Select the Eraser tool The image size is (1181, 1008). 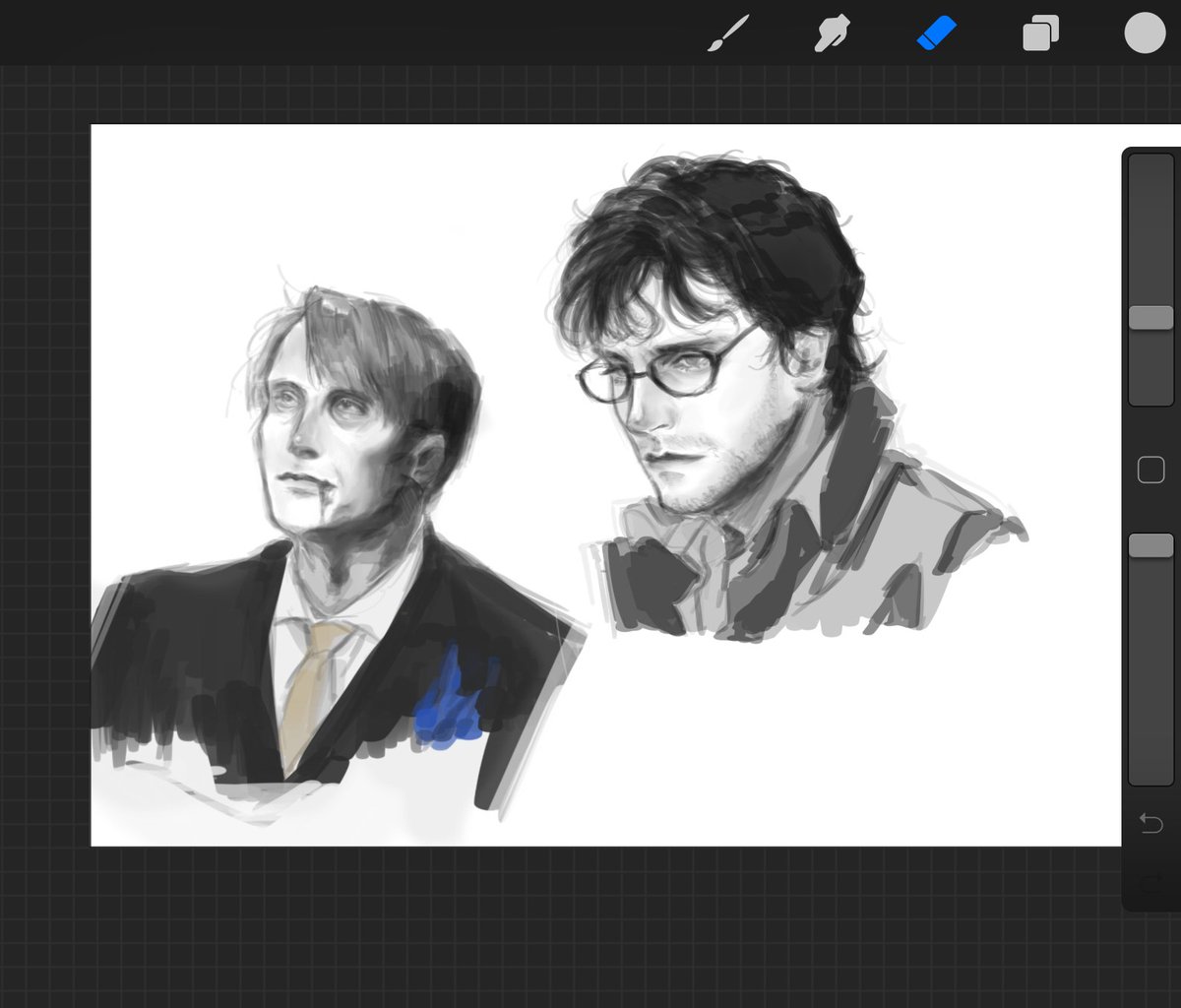click(936, 33)
